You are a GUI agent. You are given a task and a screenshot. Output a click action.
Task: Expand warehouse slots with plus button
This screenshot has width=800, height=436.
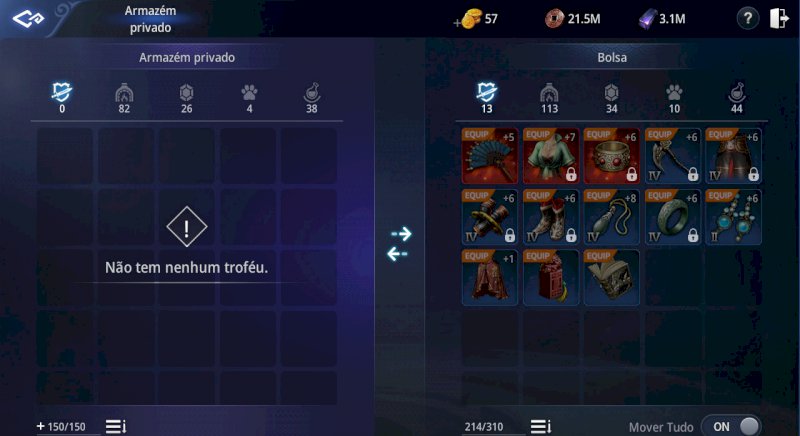(41, 426)
